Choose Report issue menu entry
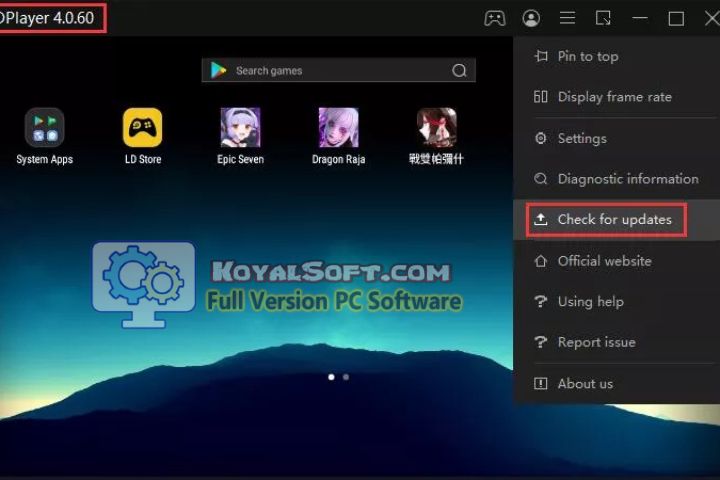Viewport: 720px width, 480px height. click(x=616, y=342)
